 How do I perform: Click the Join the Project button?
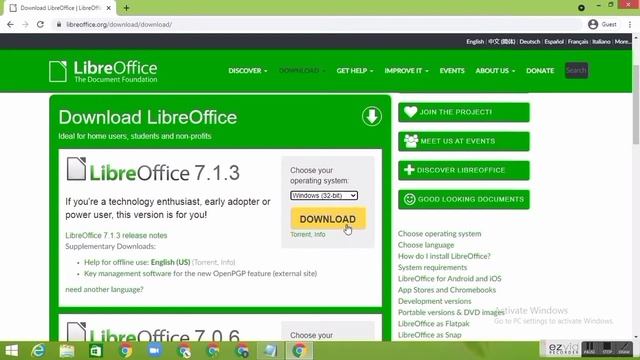point(464,112)
